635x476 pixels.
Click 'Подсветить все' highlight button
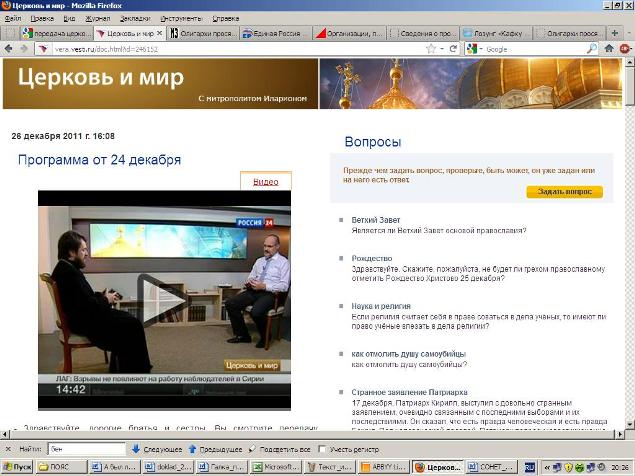click(x=279, y=449)
